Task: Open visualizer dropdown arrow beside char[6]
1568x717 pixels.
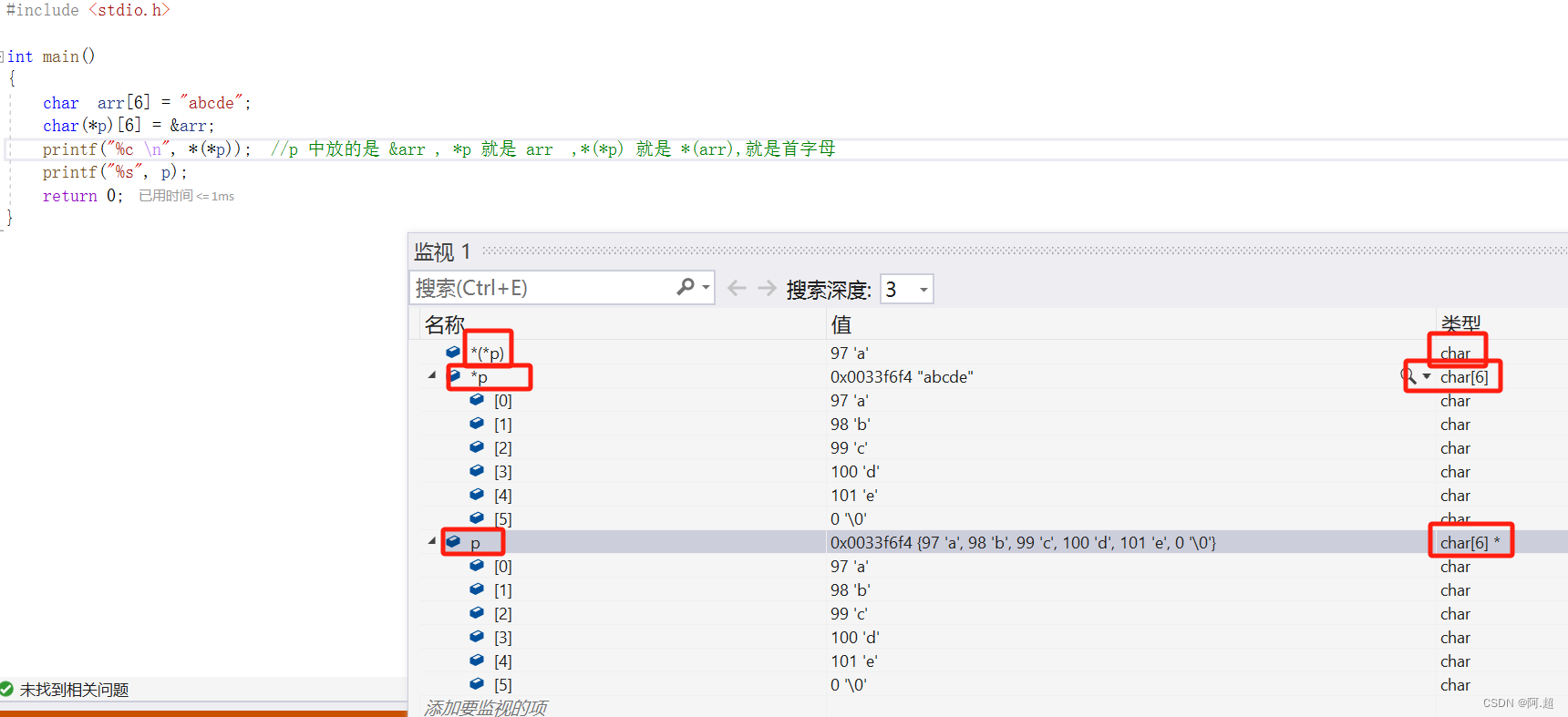Action: 1427,376
